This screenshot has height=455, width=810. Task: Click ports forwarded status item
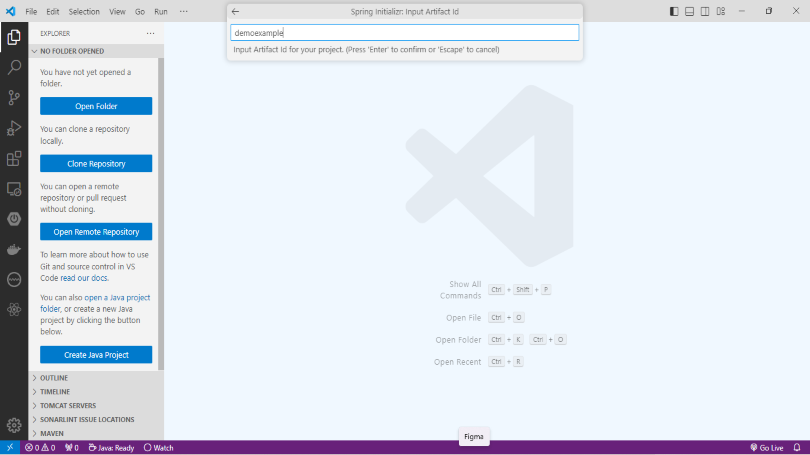click(x=72, y=448)
